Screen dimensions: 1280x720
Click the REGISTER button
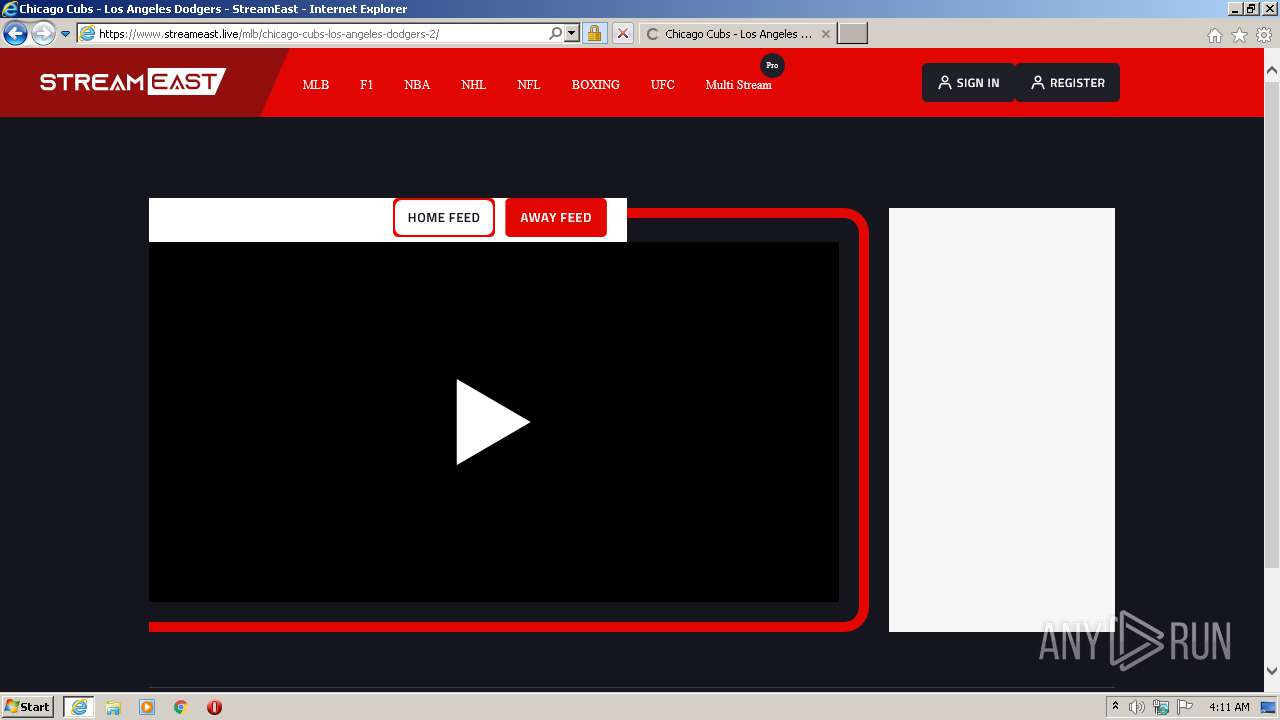(1068, 83)
